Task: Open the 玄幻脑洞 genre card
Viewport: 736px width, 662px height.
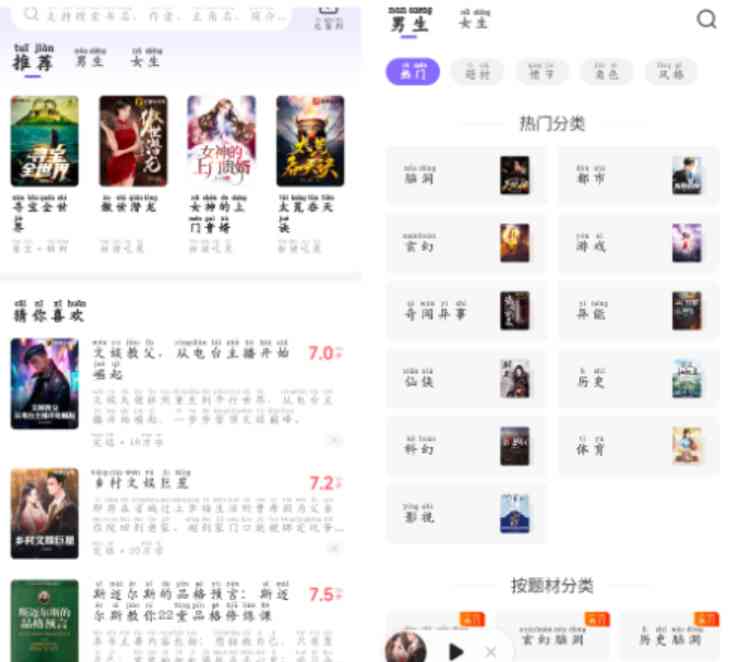Action: coord(553,637)
